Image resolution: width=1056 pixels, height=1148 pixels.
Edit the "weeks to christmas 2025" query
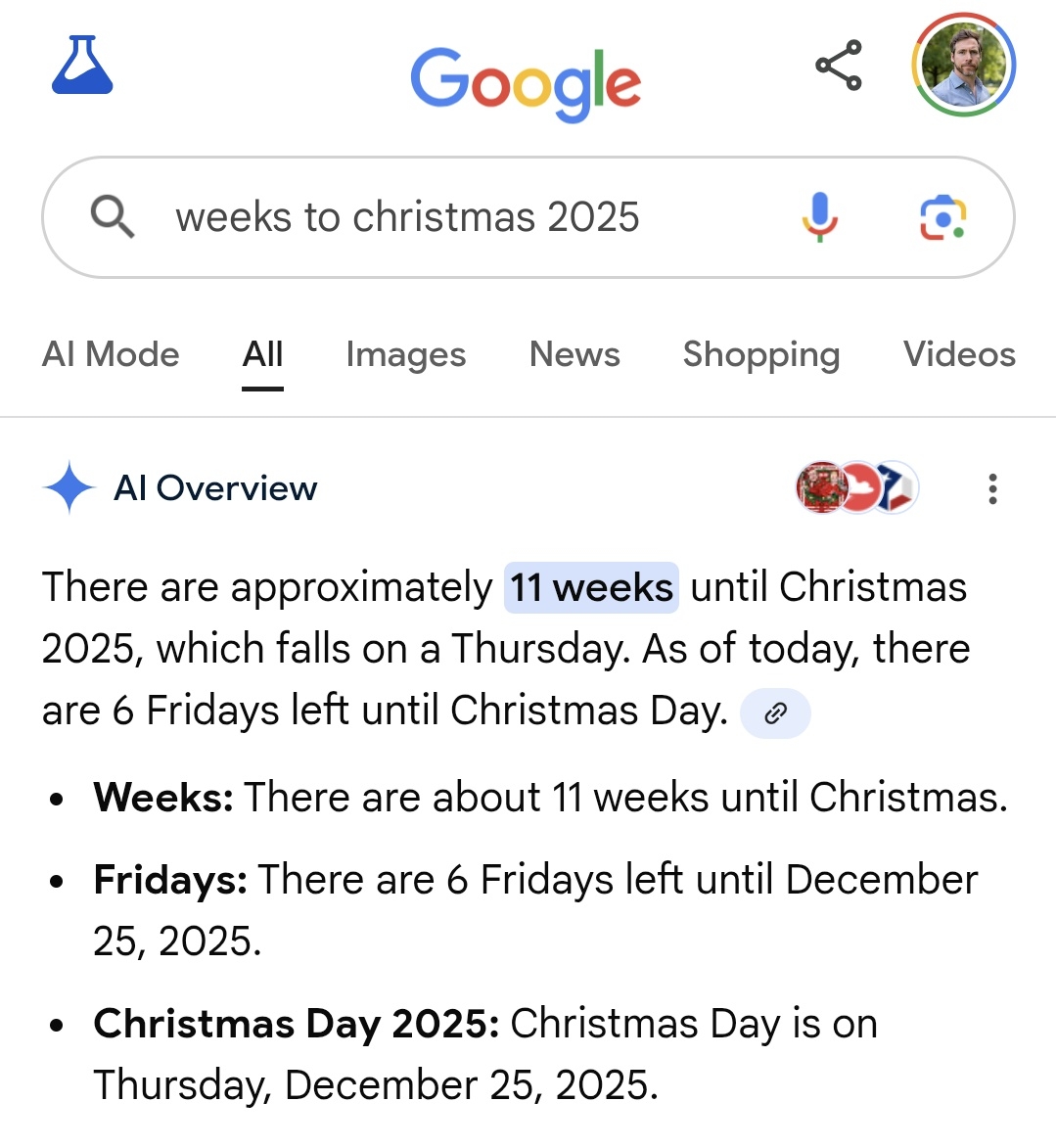(407, 217)
